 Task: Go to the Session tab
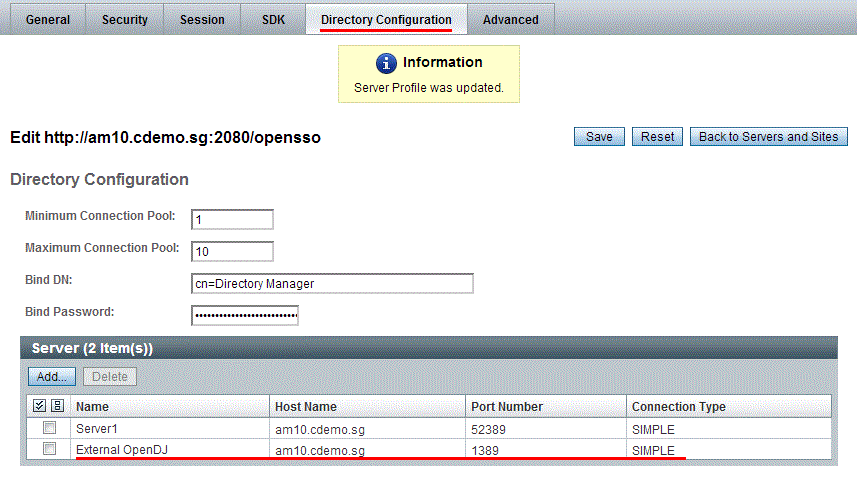pos(202,20)
